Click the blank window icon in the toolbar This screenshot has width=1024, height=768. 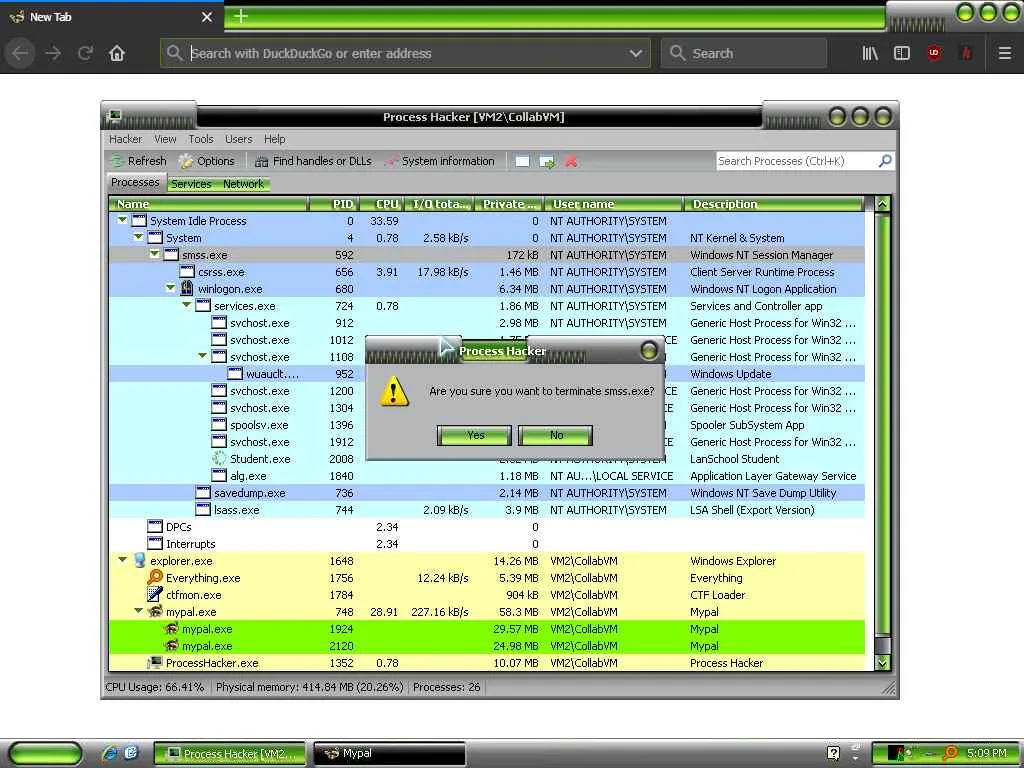point(522,161)
